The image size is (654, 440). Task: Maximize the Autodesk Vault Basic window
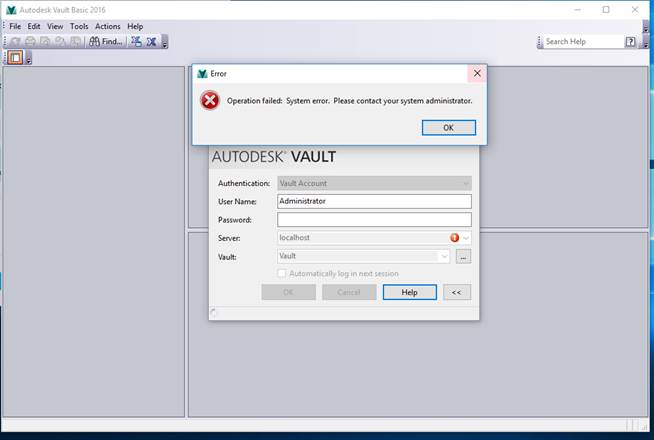tap(606, 10)
